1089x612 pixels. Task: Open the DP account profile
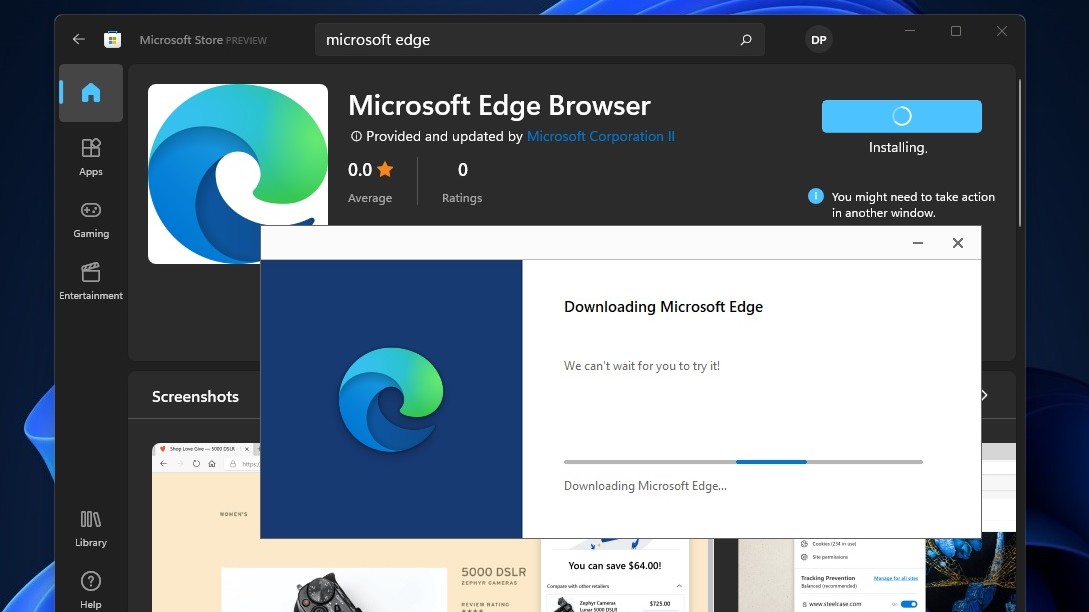(x=819, y=40)
